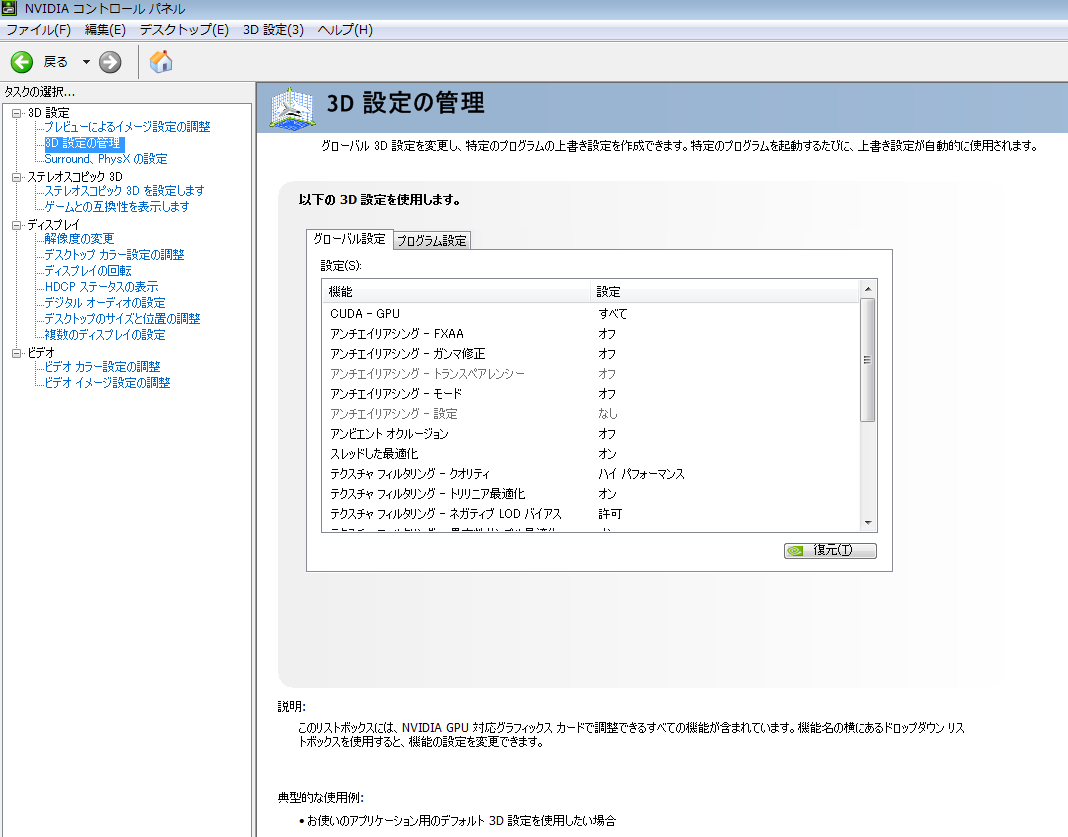Click the NVIDIA Control Panel title icon
This screenshot has width=1068, height=837.
point(9,9)
